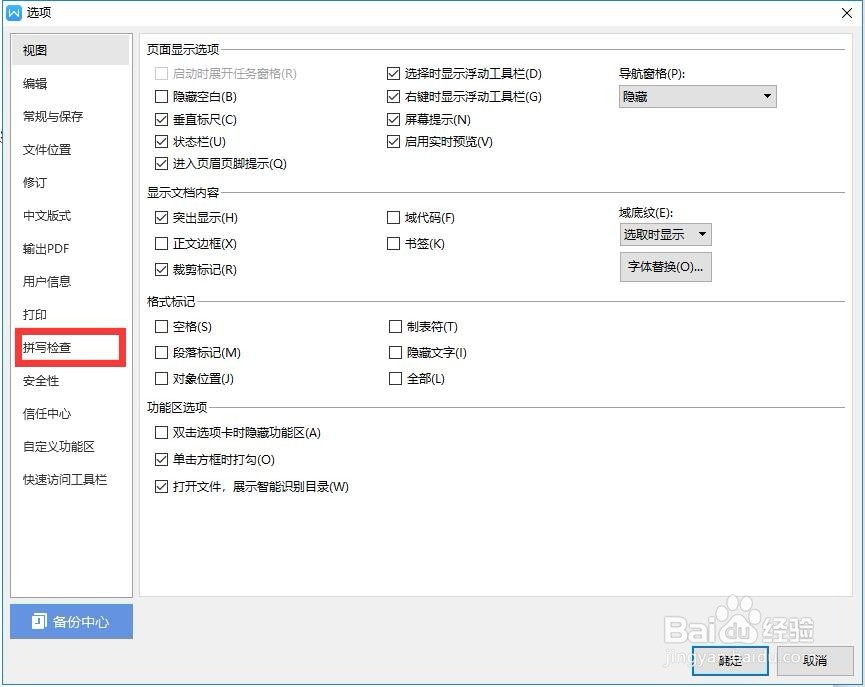The width and height of the screenshot is (865, 687).
Task: Switch to the 编辑 options page
Action: click(x=35, y=83)
